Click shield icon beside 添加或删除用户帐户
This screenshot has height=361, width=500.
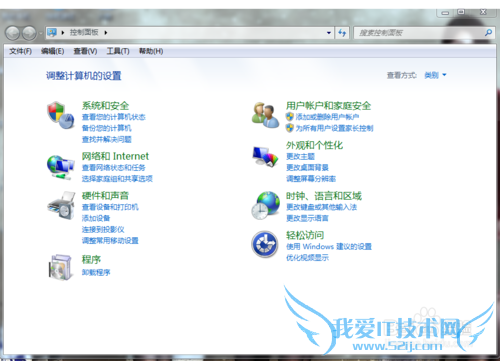pyautogui.click(x=290, y=117)
